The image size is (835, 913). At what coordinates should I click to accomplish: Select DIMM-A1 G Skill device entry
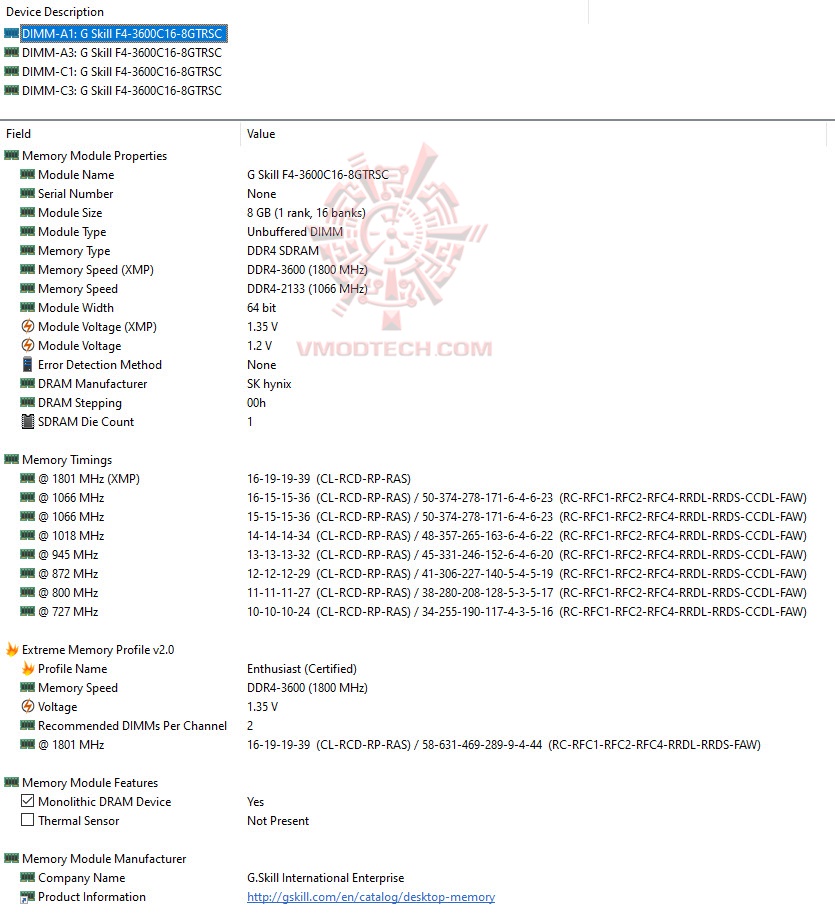tap(123, 34)
